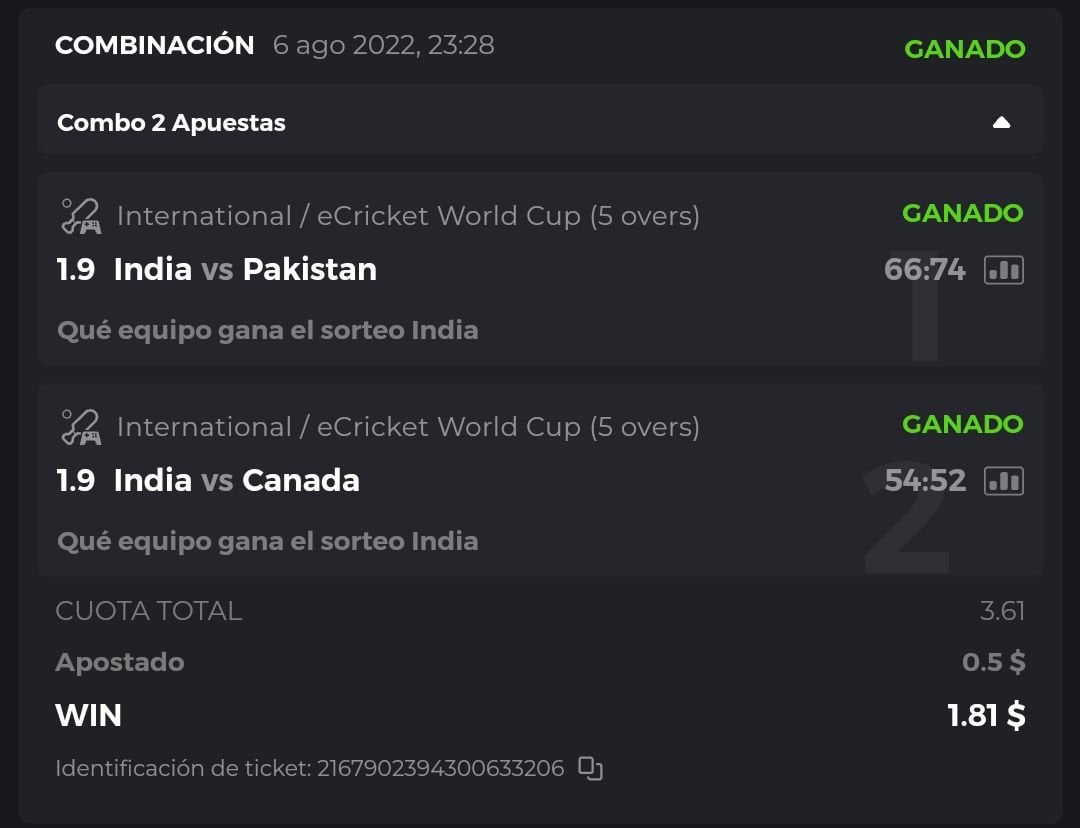1080x828 pixels.
Task: Click eCricket icon of India vs Canada bet
Action: point(80,427)
